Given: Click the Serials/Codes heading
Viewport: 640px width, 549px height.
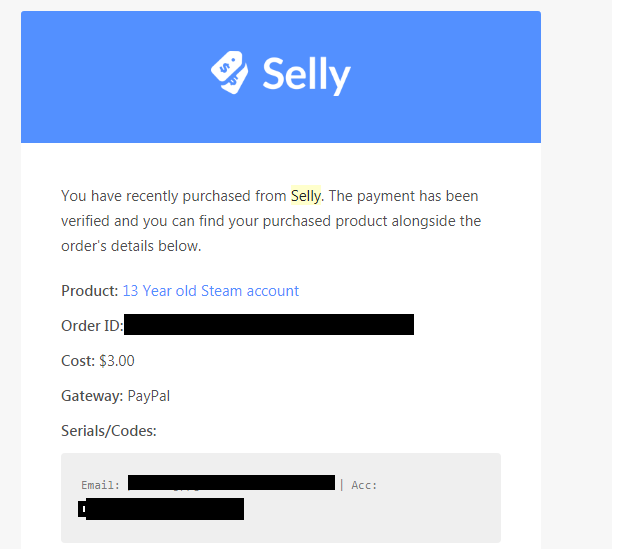Looking at the screenshot, I should point(109,431).
